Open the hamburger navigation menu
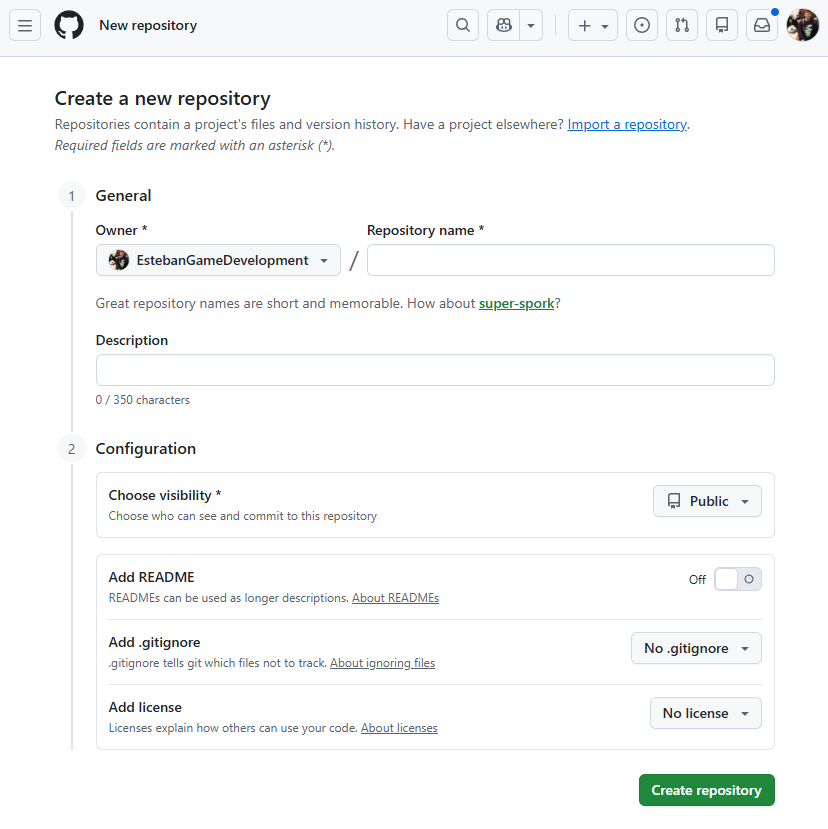Screen dimensions: 828x829 pyautogui.click(x=25, y=26)
